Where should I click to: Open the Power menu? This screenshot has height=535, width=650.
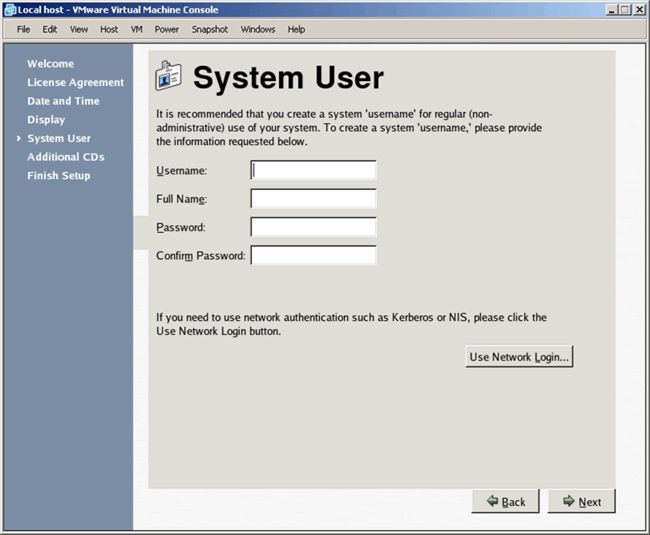pos(167,29)
